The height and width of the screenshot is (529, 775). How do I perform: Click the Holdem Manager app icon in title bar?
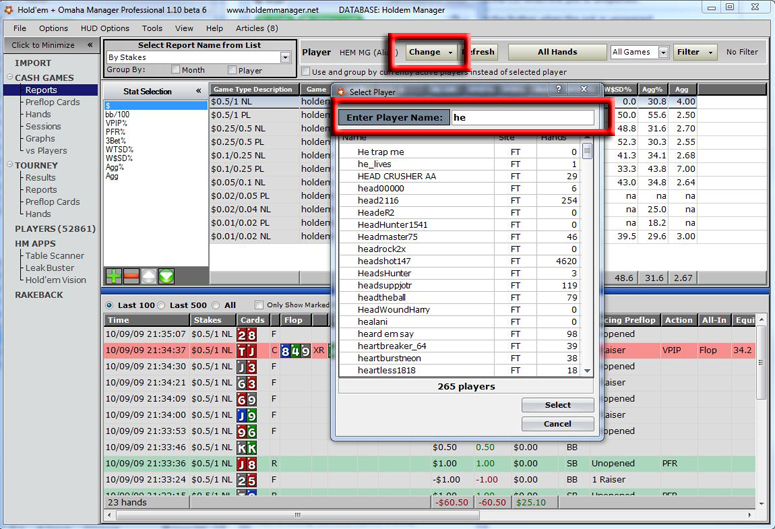tap(8, 9)
